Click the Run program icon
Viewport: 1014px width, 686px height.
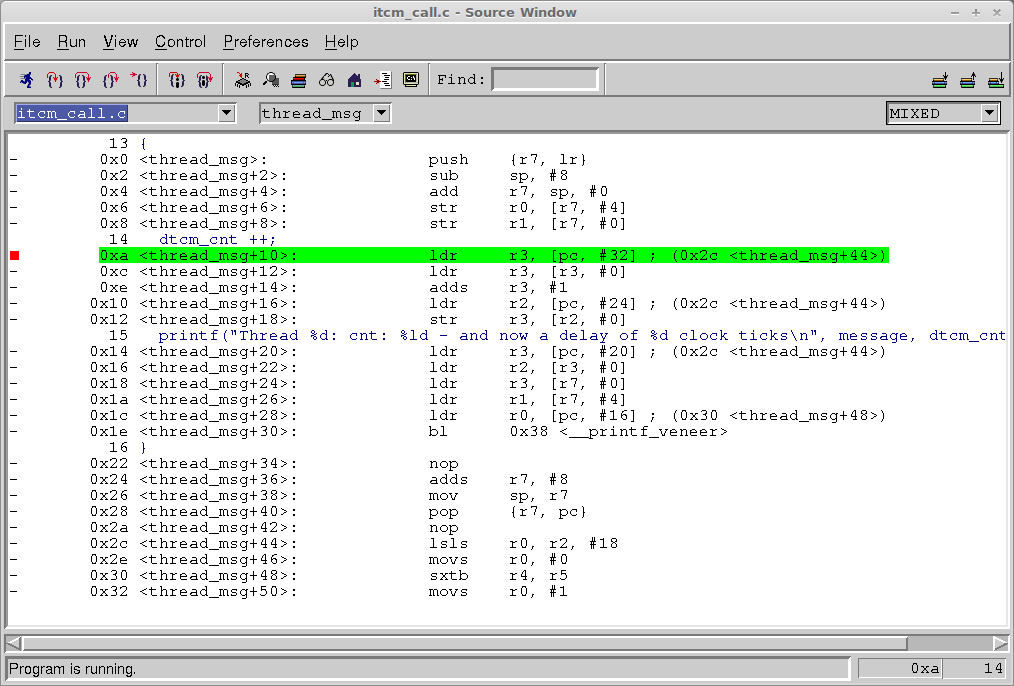(x=27, y=80)
